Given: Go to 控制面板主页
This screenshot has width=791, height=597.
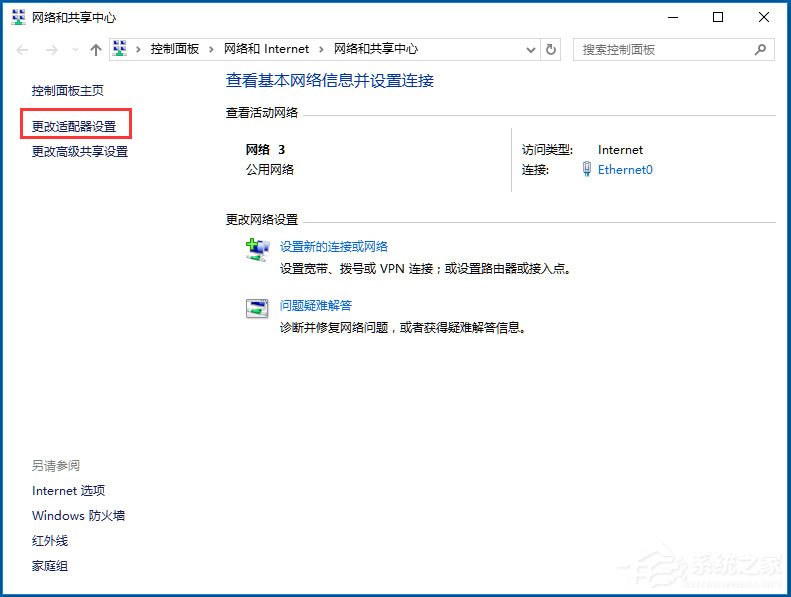Looking at the screenshot, I should point(67,91).
